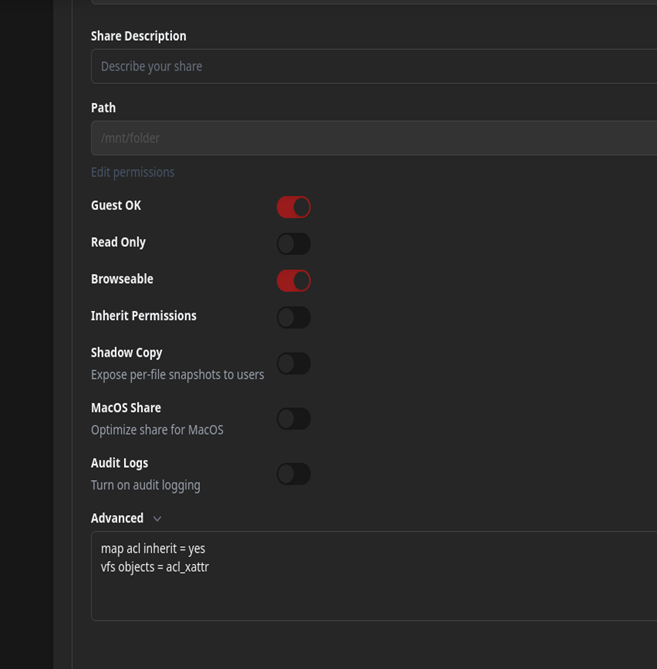Enable Inherit Permissions switch
The width and height of the screenshot is (657, 669).
tap(293, 318)
